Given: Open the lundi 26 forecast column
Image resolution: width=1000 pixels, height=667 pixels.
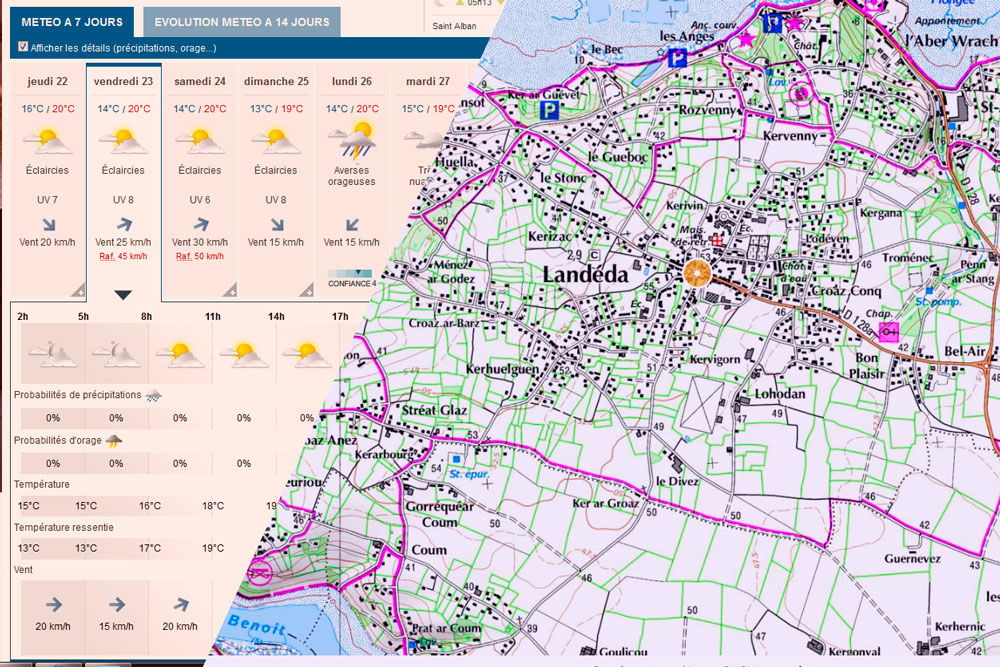Looking at the screenshot, I should [x=351, y=180].
